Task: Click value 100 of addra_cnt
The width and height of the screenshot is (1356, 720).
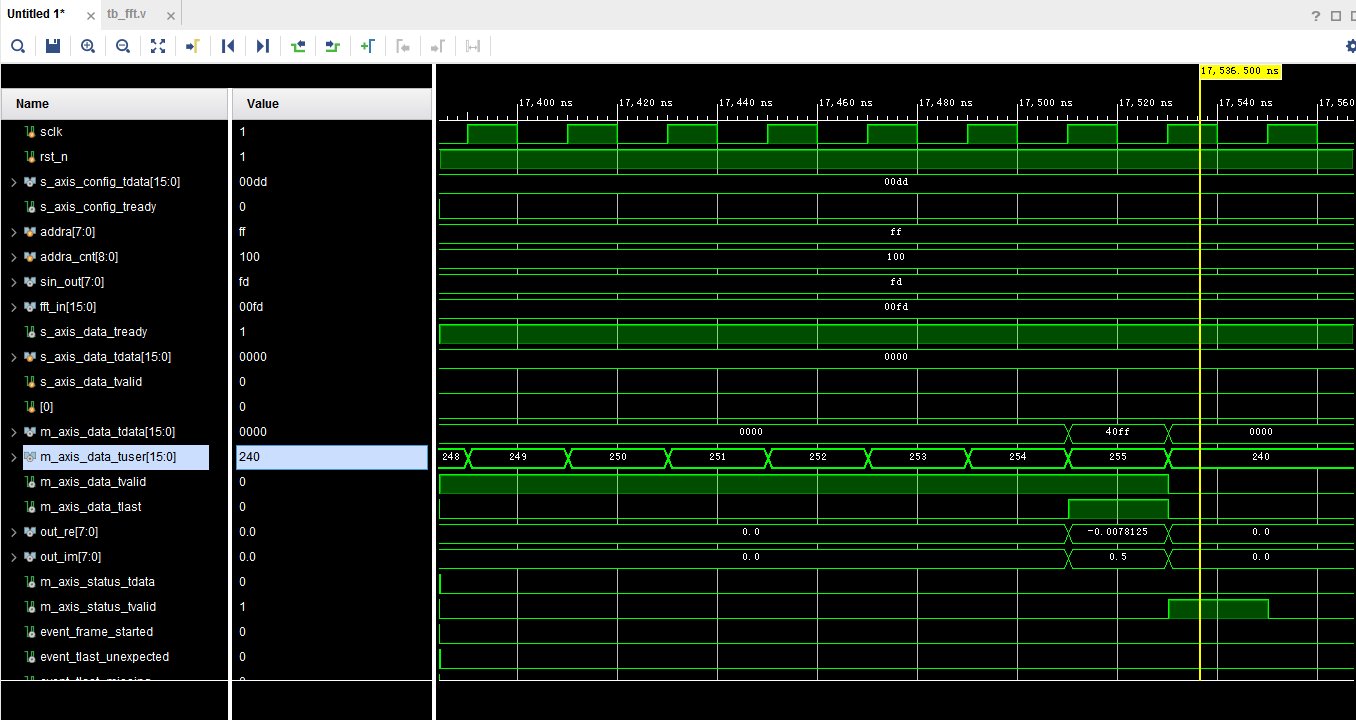Action: tap(249, 257)
